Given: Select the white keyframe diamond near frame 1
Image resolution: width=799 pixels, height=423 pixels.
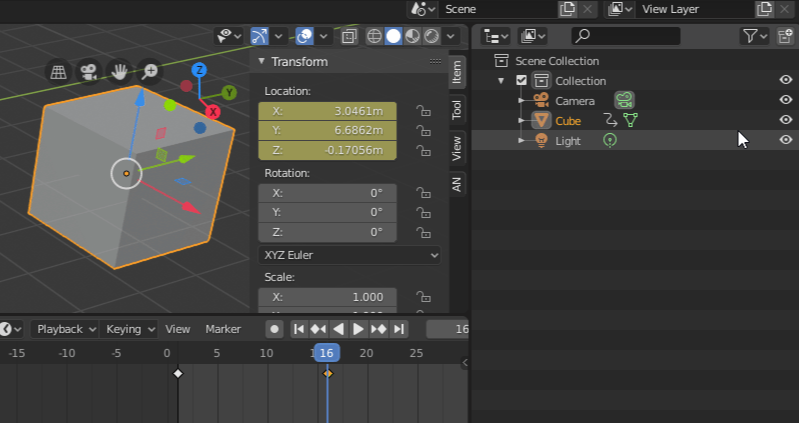Looking at the screenshot, I should [178, 374].
